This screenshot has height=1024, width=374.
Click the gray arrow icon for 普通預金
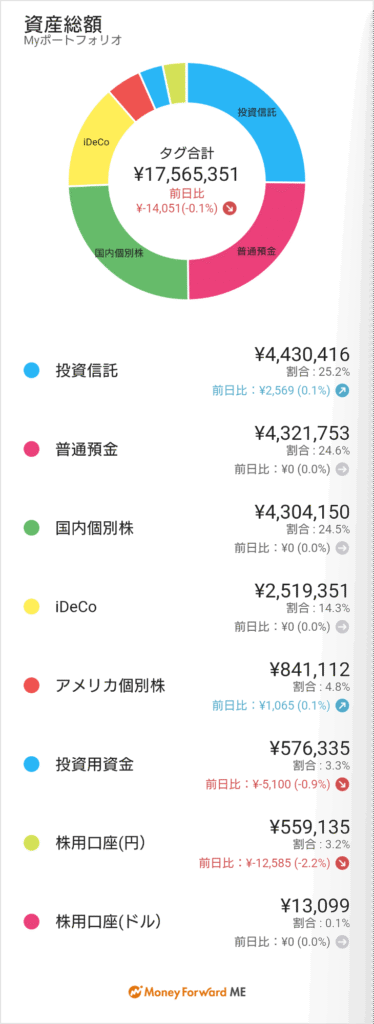click(x=342, y=470)
